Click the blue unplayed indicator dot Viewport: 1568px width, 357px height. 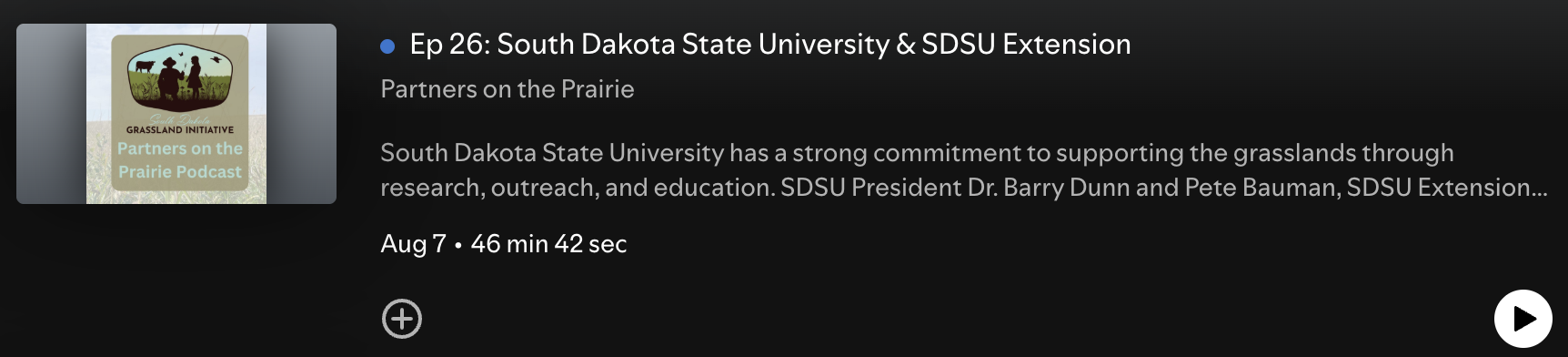[x=387, y=46]
